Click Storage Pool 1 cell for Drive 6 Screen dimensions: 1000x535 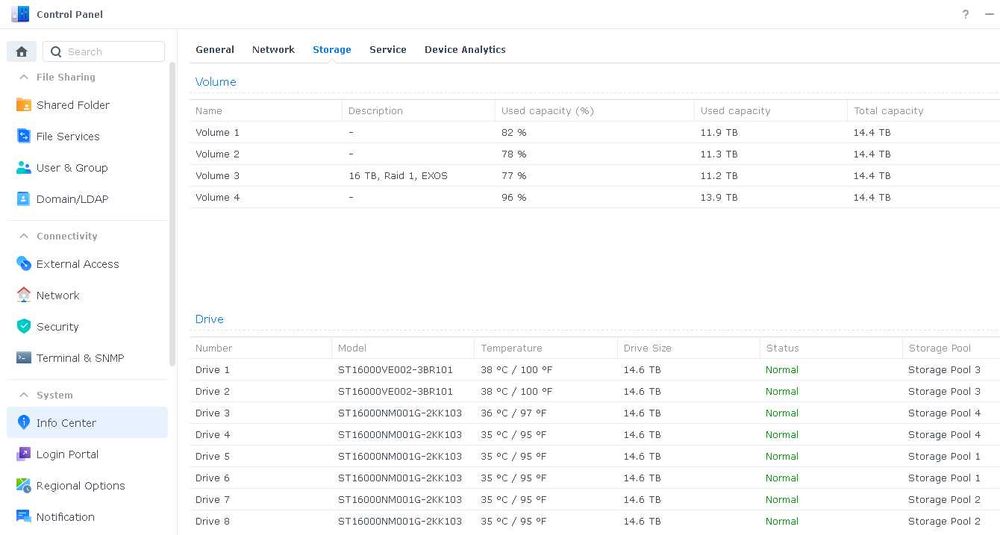click(x=944, y=478)
